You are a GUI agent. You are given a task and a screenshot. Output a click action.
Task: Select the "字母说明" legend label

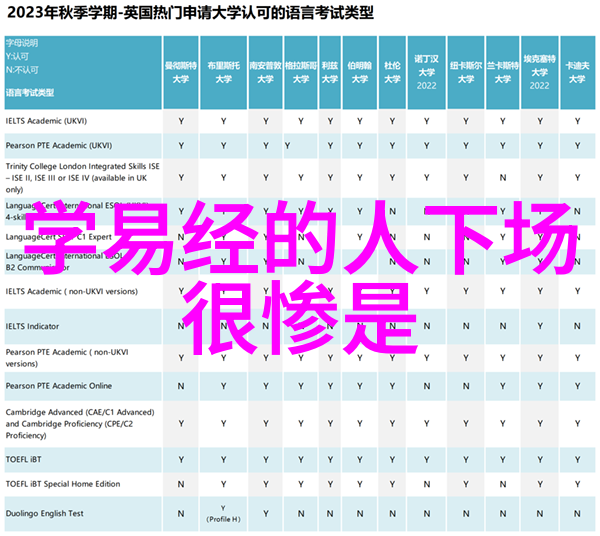coord(22,43)
